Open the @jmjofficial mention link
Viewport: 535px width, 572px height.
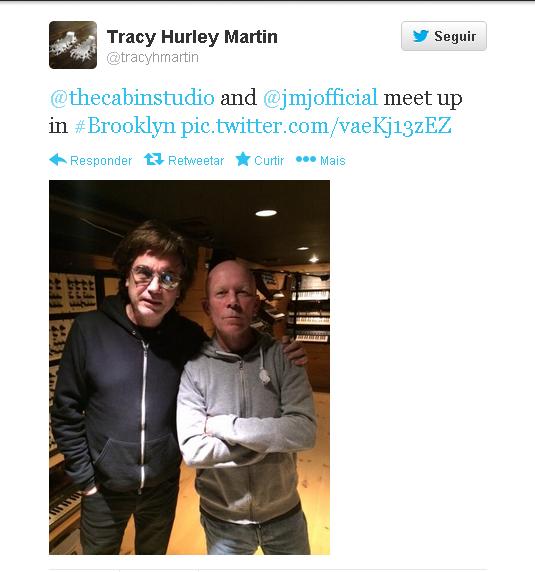[320, 98]
